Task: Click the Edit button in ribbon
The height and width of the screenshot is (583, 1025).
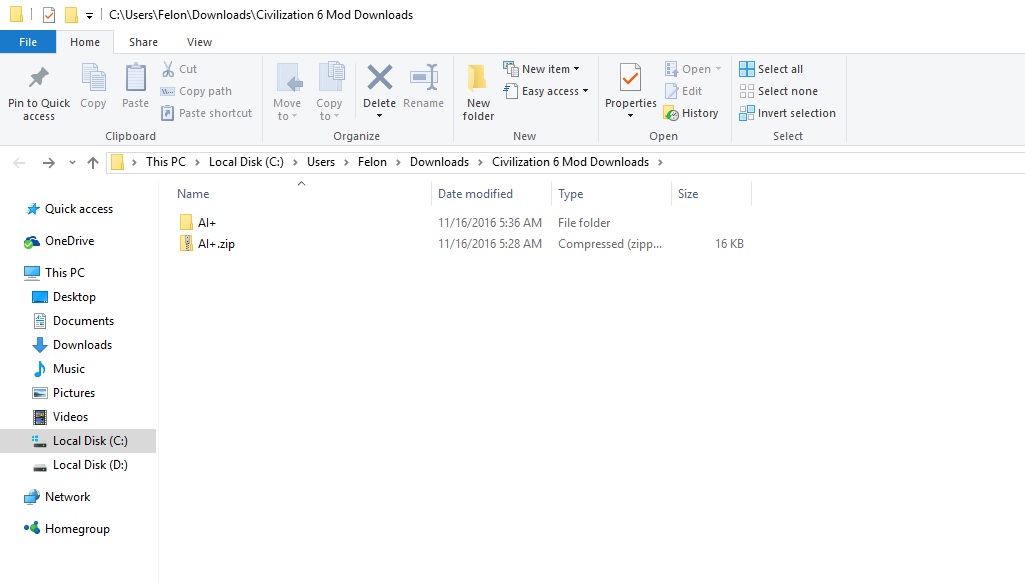Action: (x=683, y=91)
